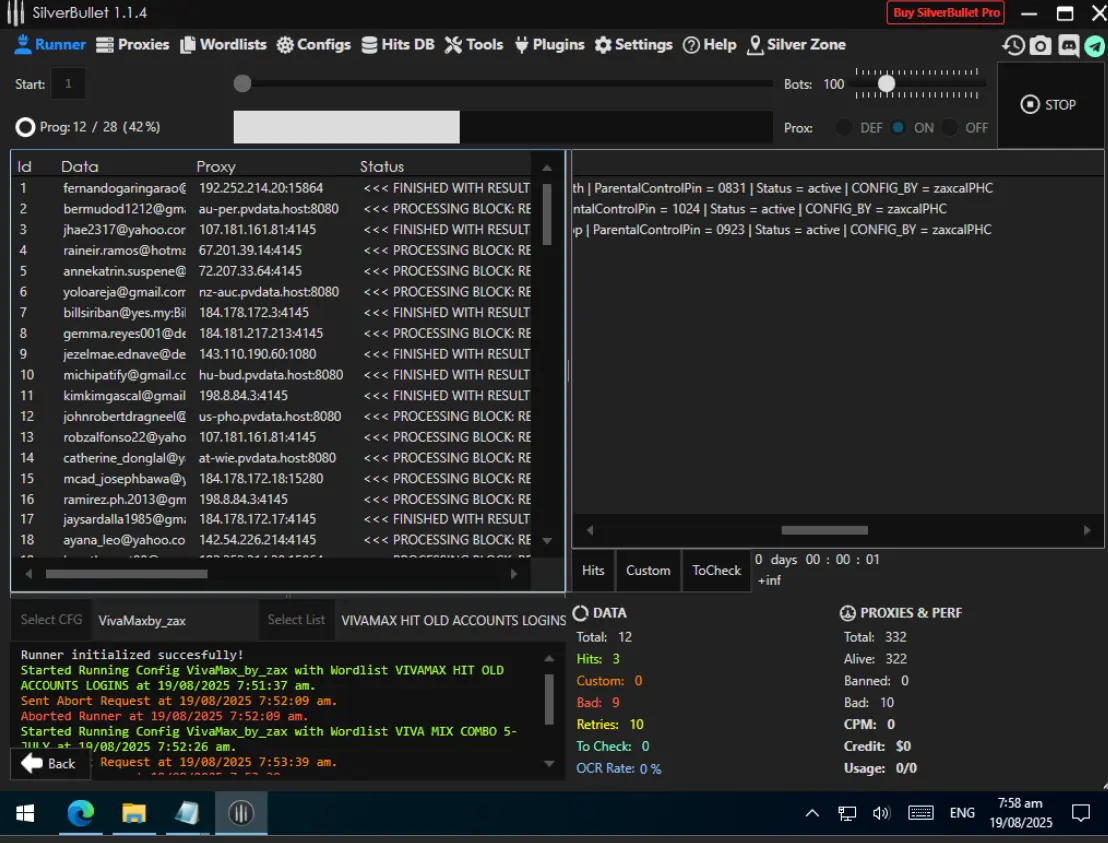Switch to the ToCheck tab
Viewport: 1108px width, 843px height.
(x=717, y=570)
